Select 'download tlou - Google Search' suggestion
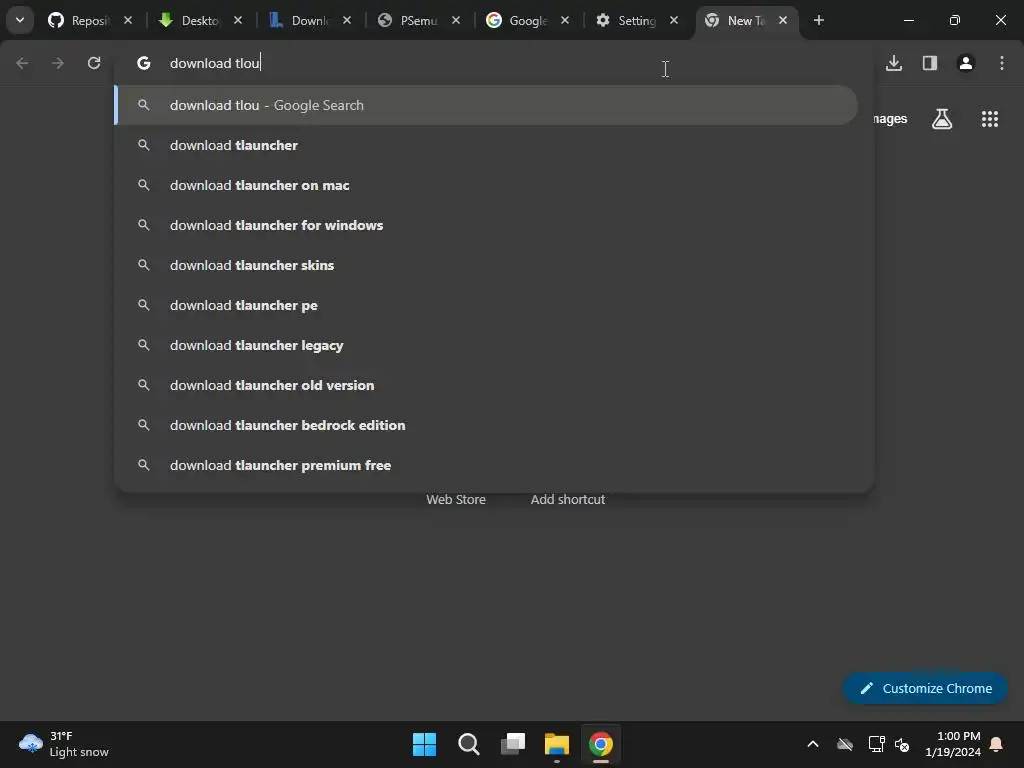Viewport: 1024px width, 768px height. [x=486, y=105]
